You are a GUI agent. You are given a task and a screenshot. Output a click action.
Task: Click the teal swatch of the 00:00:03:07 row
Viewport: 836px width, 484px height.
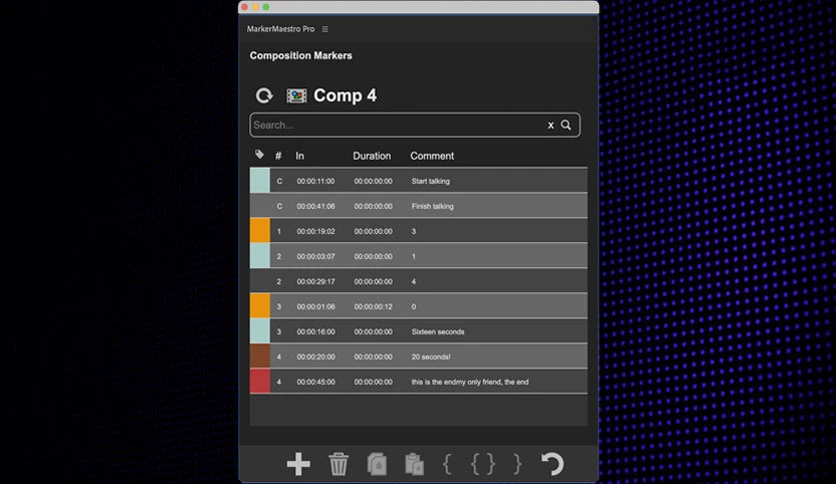(x=260, y=255)
